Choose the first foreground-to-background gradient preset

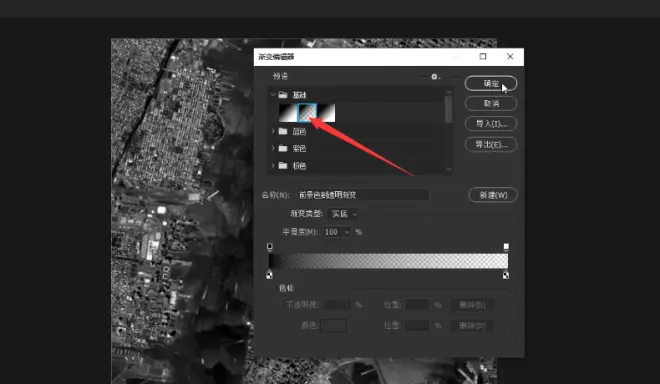coord(288,112)
